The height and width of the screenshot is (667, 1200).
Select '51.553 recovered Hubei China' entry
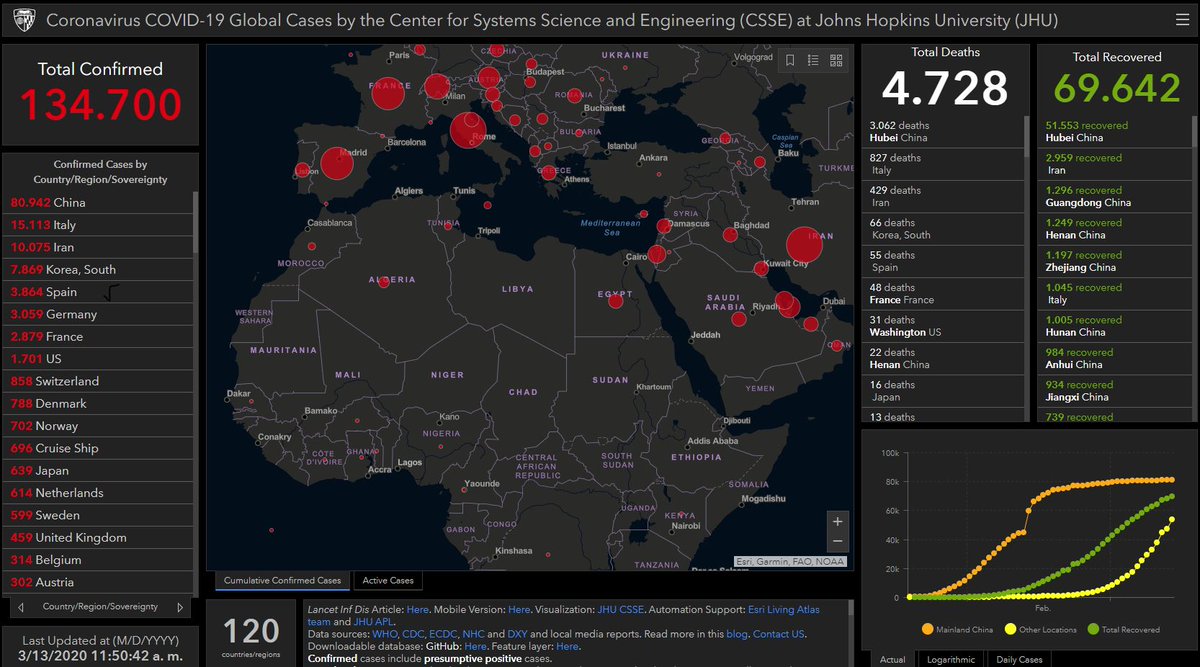point(1115,131)
